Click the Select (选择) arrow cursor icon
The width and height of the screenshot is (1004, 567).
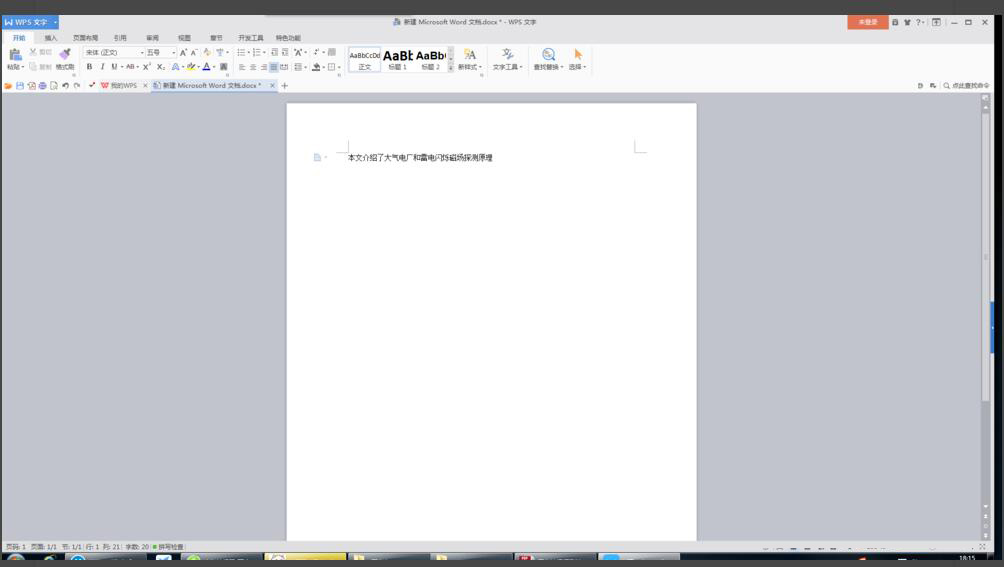coord(577,55)
